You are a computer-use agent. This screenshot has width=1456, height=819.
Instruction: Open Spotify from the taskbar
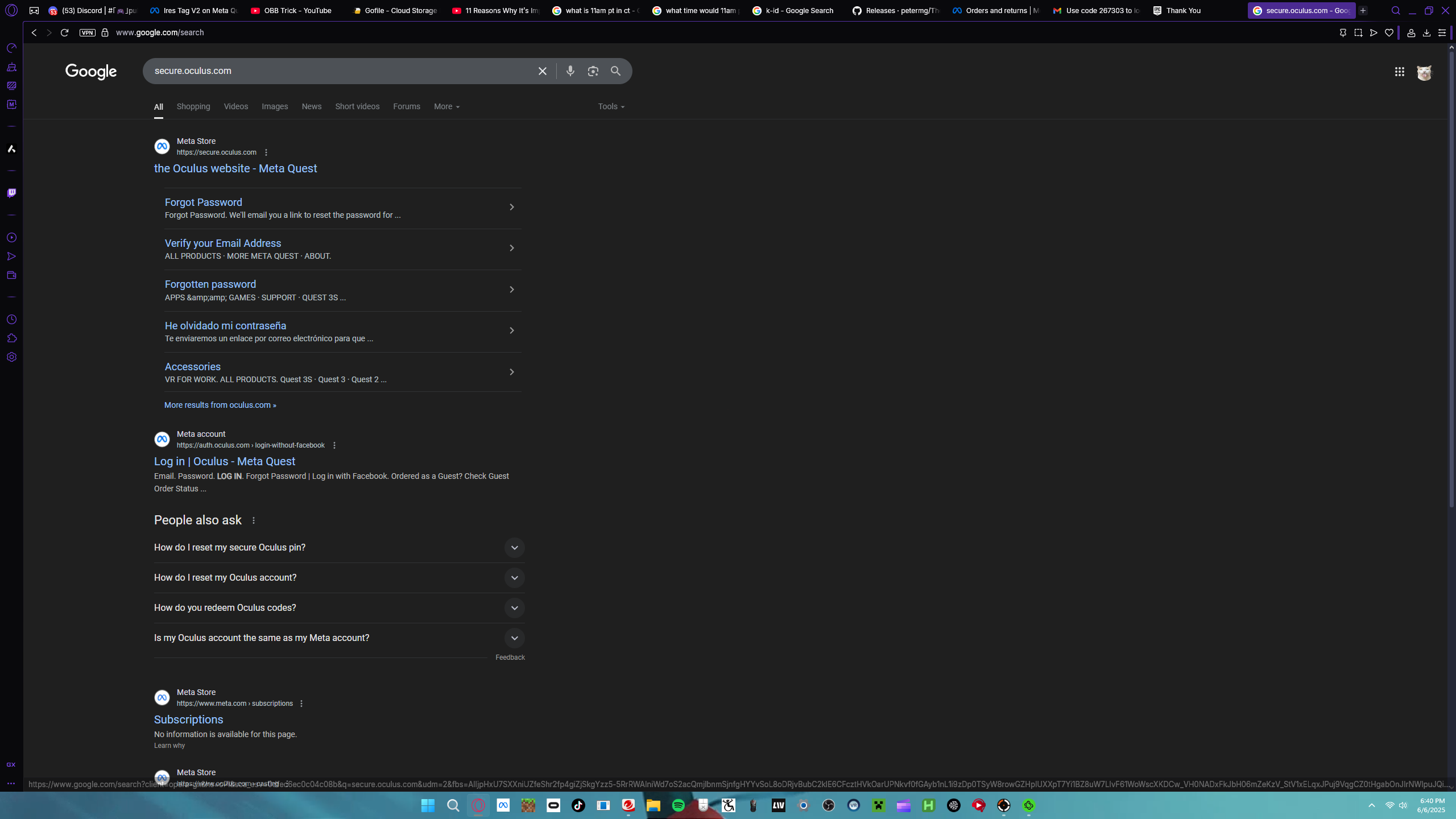(678, 805)
